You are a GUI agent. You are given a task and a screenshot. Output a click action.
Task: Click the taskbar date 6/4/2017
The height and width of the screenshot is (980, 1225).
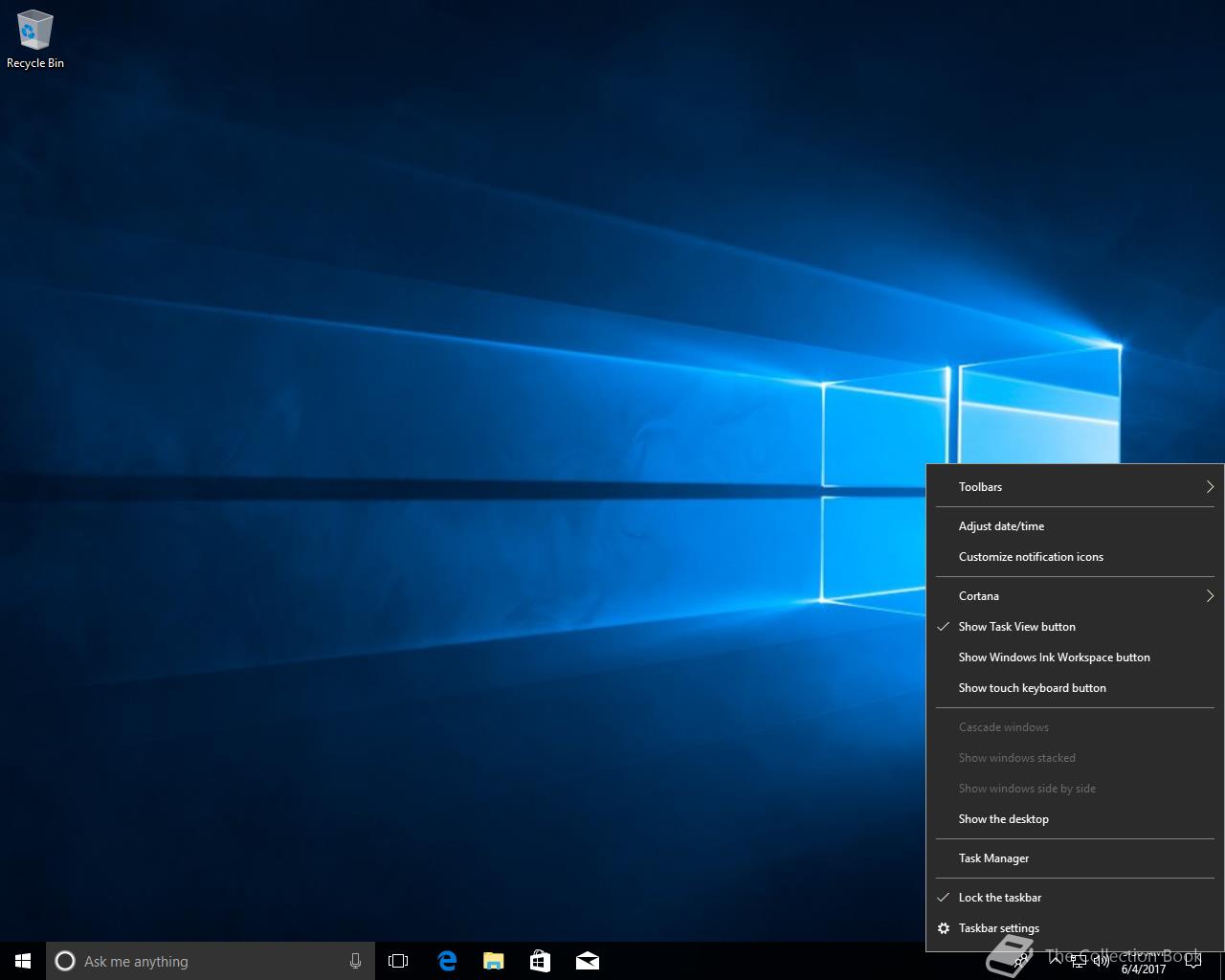1144,969
